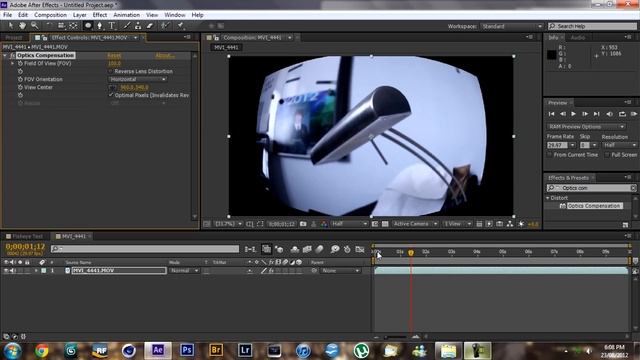This screenshot has height=360, width=640.
Task: Toggle transparency grid in composition viewer
Action: point(385,224)
